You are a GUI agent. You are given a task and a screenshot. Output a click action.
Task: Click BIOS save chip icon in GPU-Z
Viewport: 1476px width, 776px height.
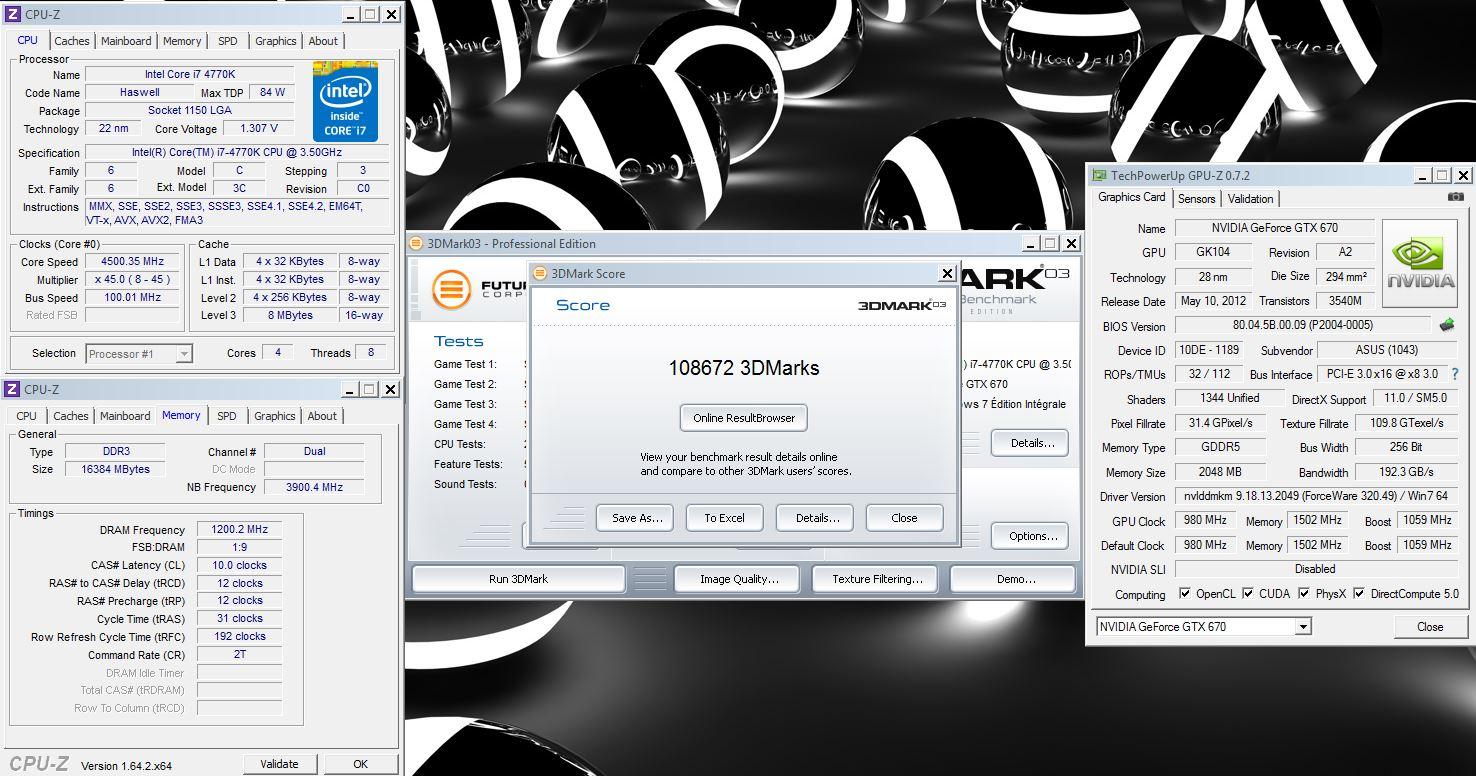(1446, 325)
